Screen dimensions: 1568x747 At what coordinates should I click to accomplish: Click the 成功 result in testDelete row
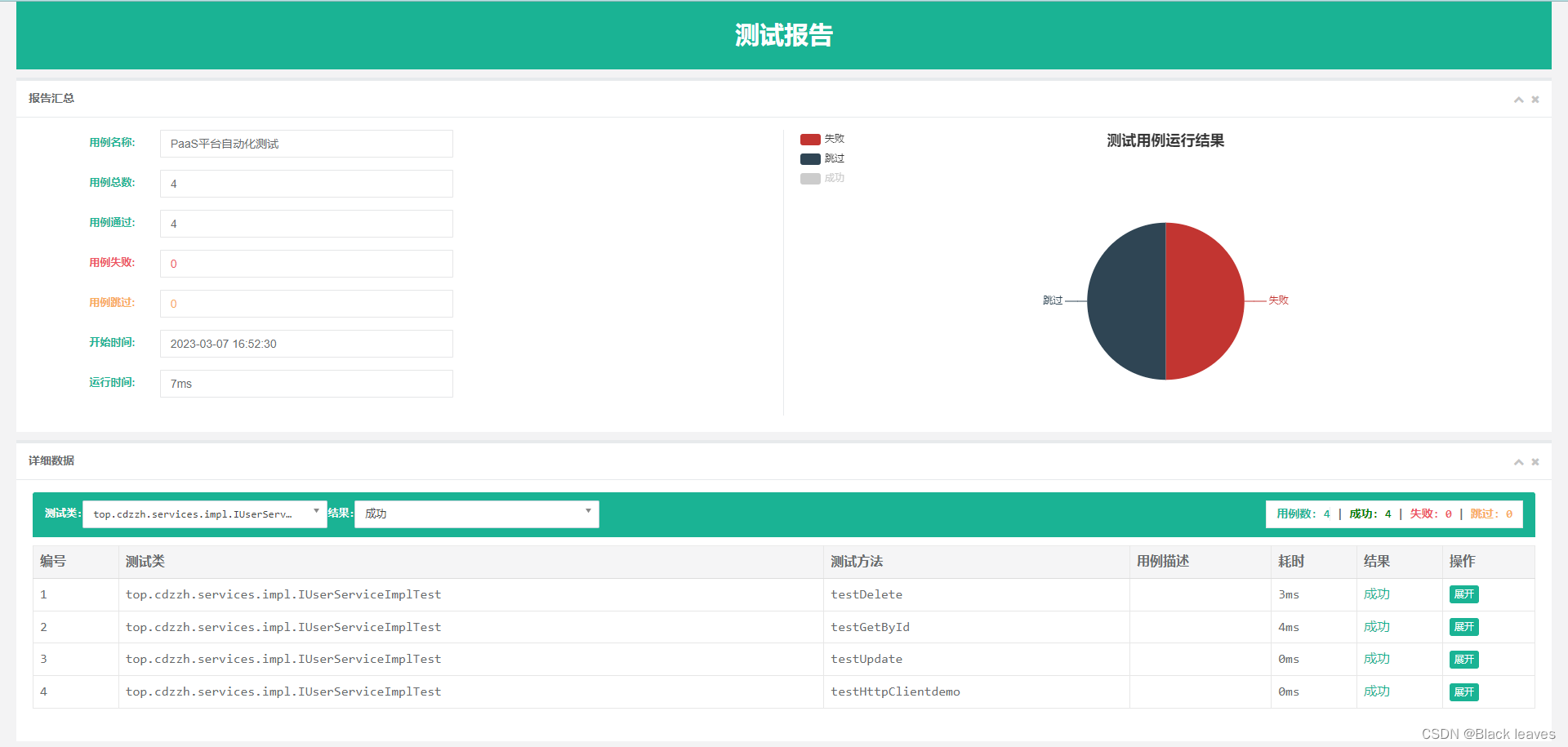tap(1377, 594)
